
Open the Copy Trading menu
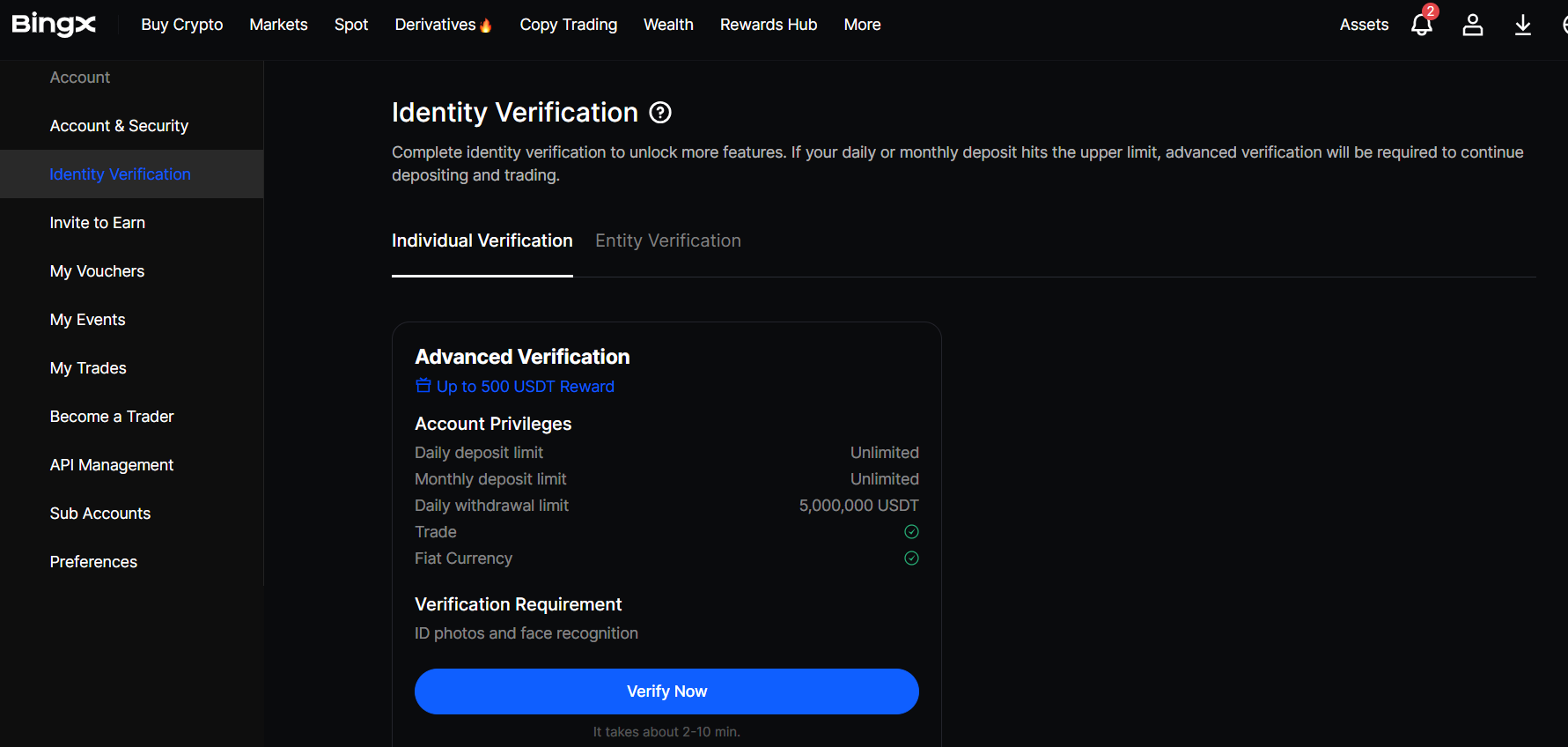coord(569,25)
